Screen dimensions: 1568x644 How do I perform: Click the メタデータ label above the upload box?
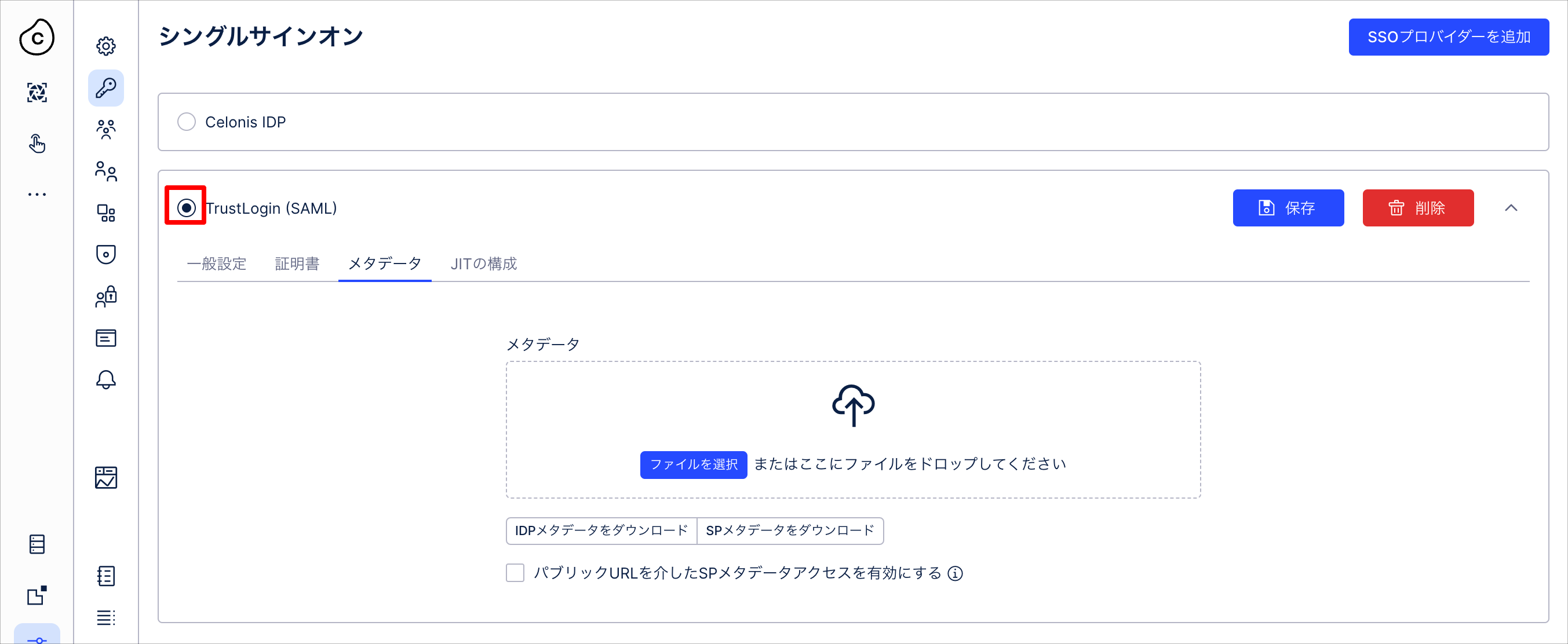point(543,345)
